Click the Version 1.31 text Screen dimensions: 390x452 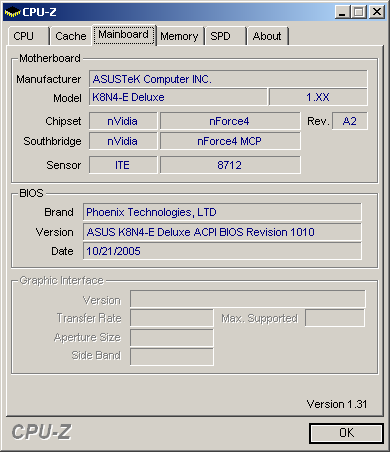coord(337,404)
